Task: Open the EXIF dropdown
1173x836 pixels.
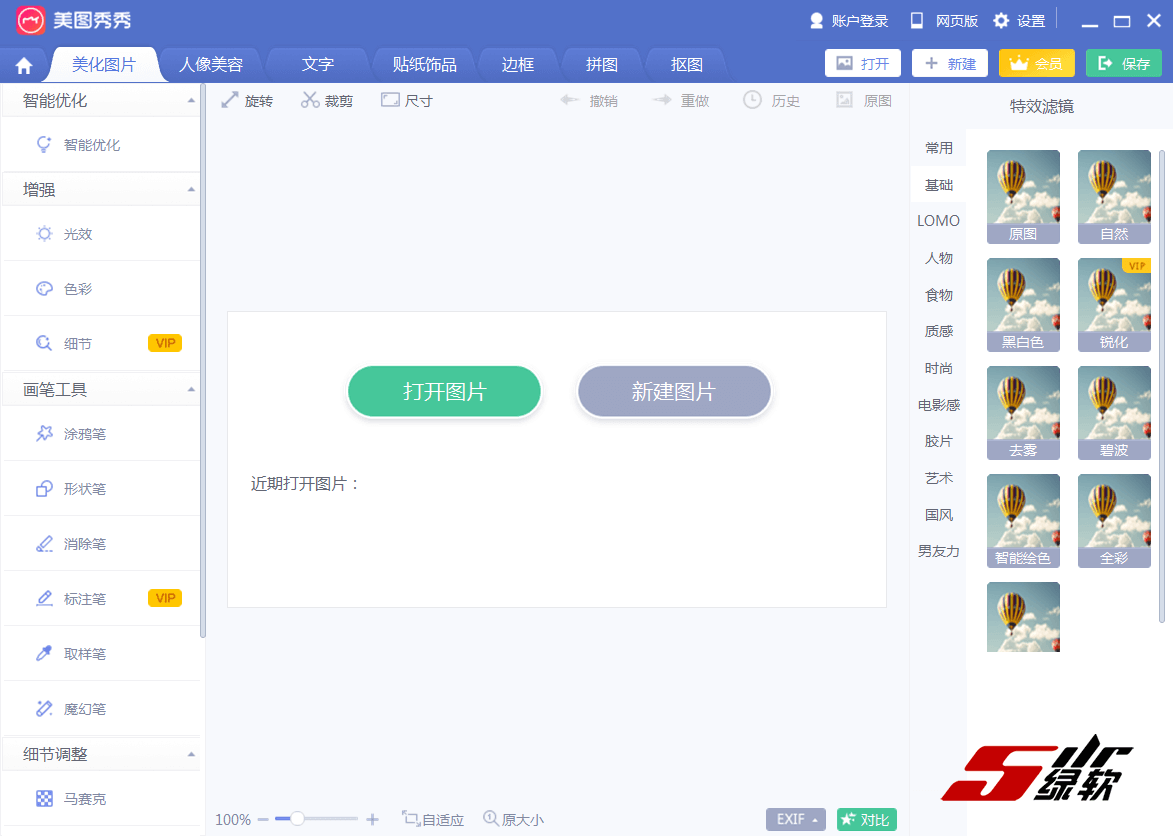Action: (795, 819)
